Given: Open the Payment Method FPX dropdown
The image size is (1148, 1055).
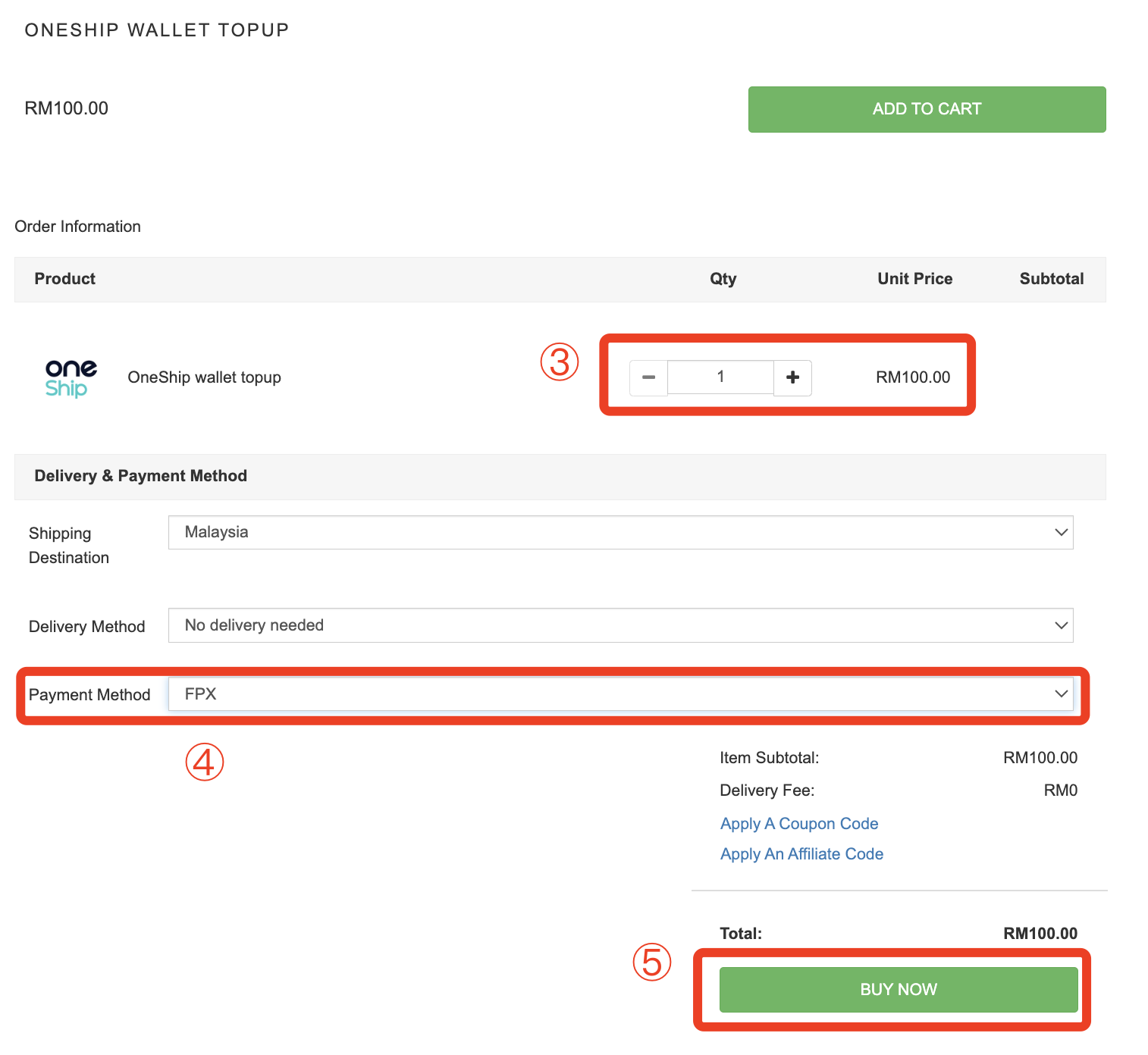Looking at the screenshot, I should (620, 694).
